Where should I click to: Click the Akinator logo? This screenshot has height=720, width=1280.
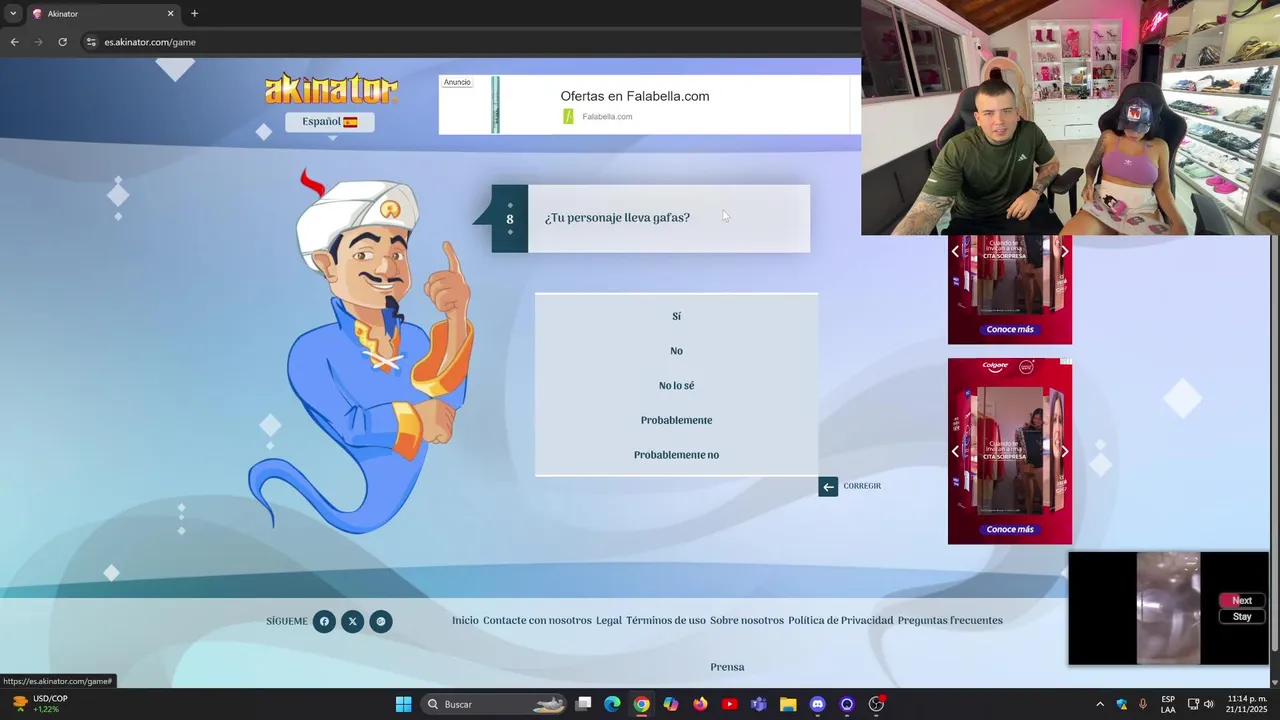pos(331,89)
